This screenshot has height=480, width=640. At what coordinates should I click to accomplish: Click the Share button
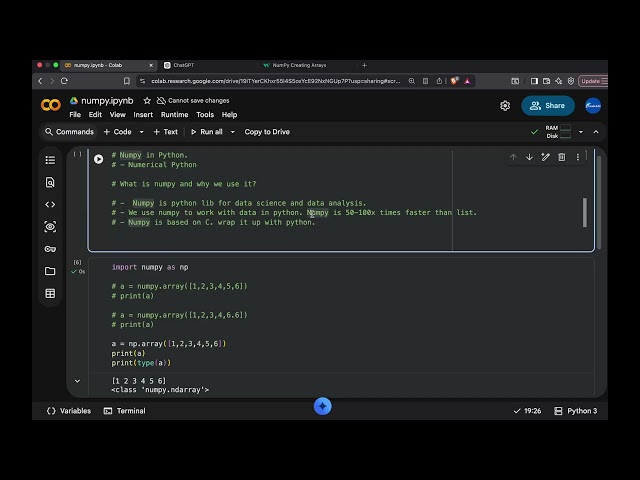pos(548,106)
